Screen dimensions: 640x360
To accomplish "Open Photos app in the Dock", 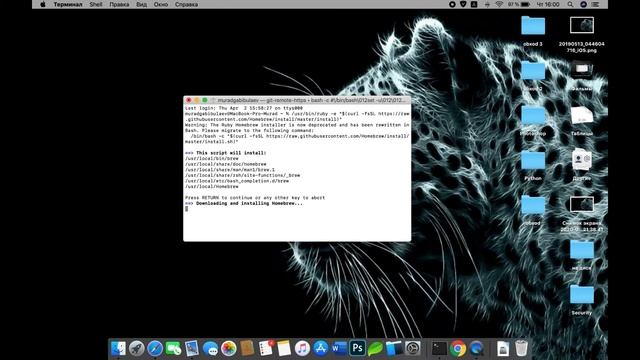I will [x=229, y=349].
